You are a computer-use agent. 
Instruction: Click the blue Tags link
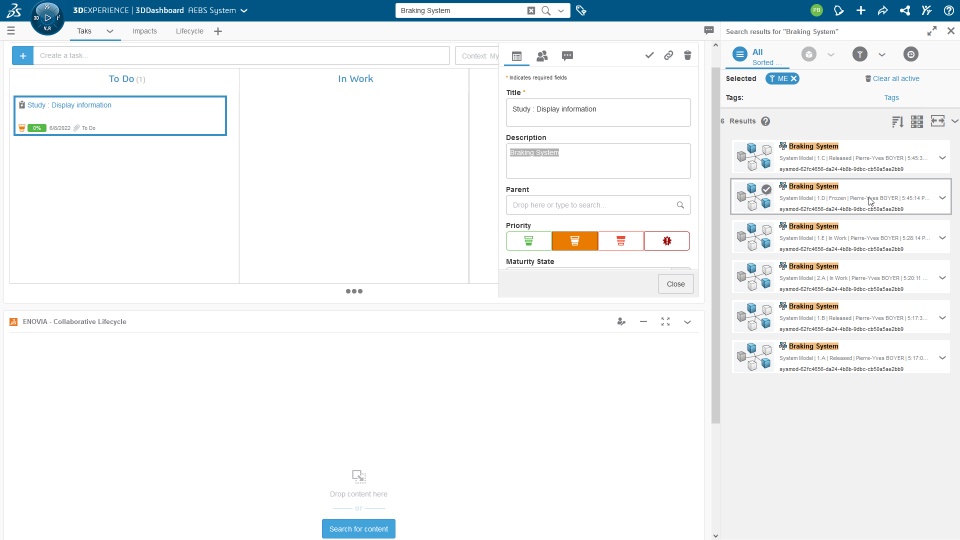pos(891,97)
